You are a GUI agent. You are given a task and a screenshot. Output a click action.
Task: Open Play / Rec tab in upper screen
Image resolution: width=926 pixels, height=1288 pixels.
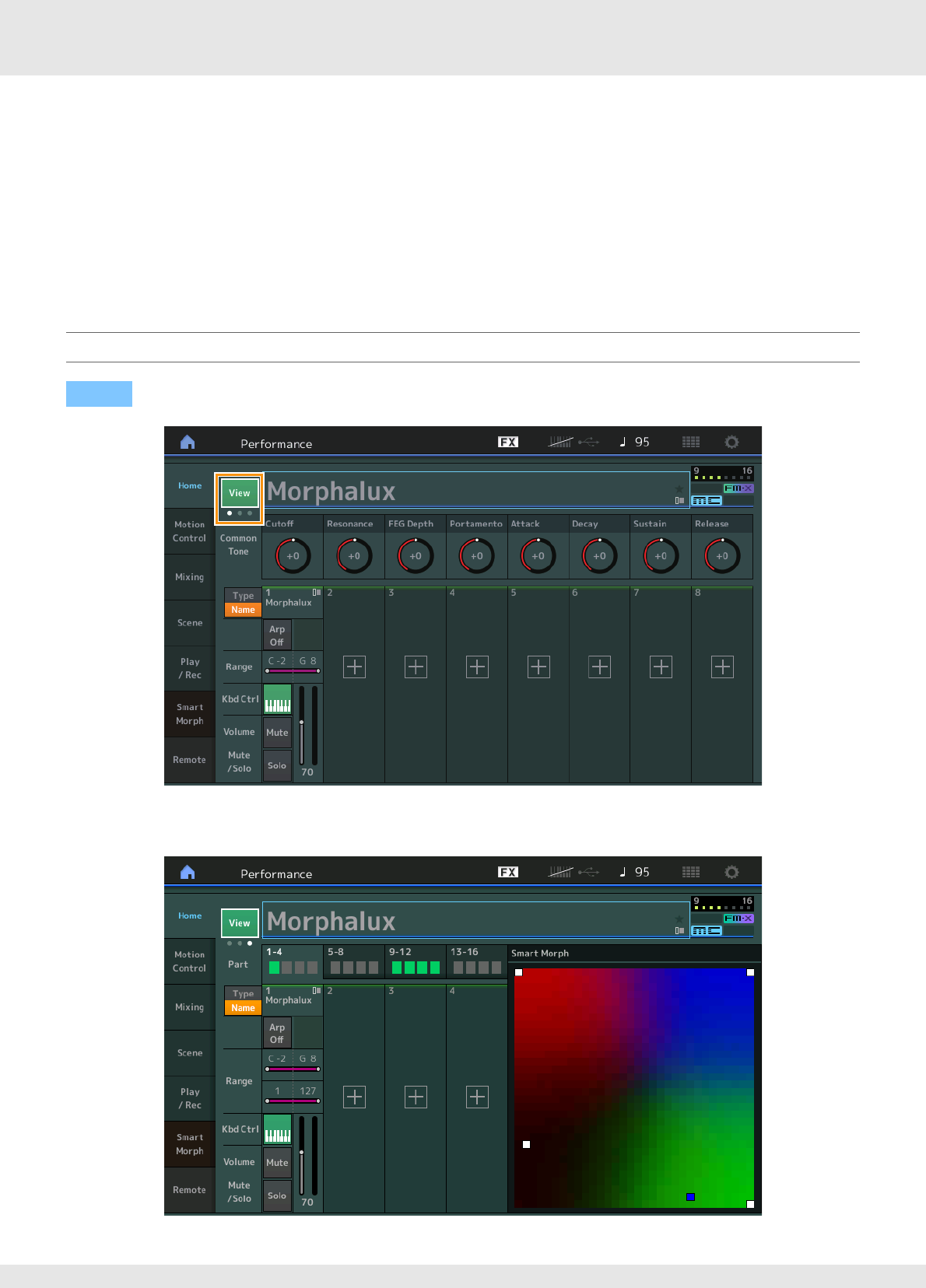(190, 668)
